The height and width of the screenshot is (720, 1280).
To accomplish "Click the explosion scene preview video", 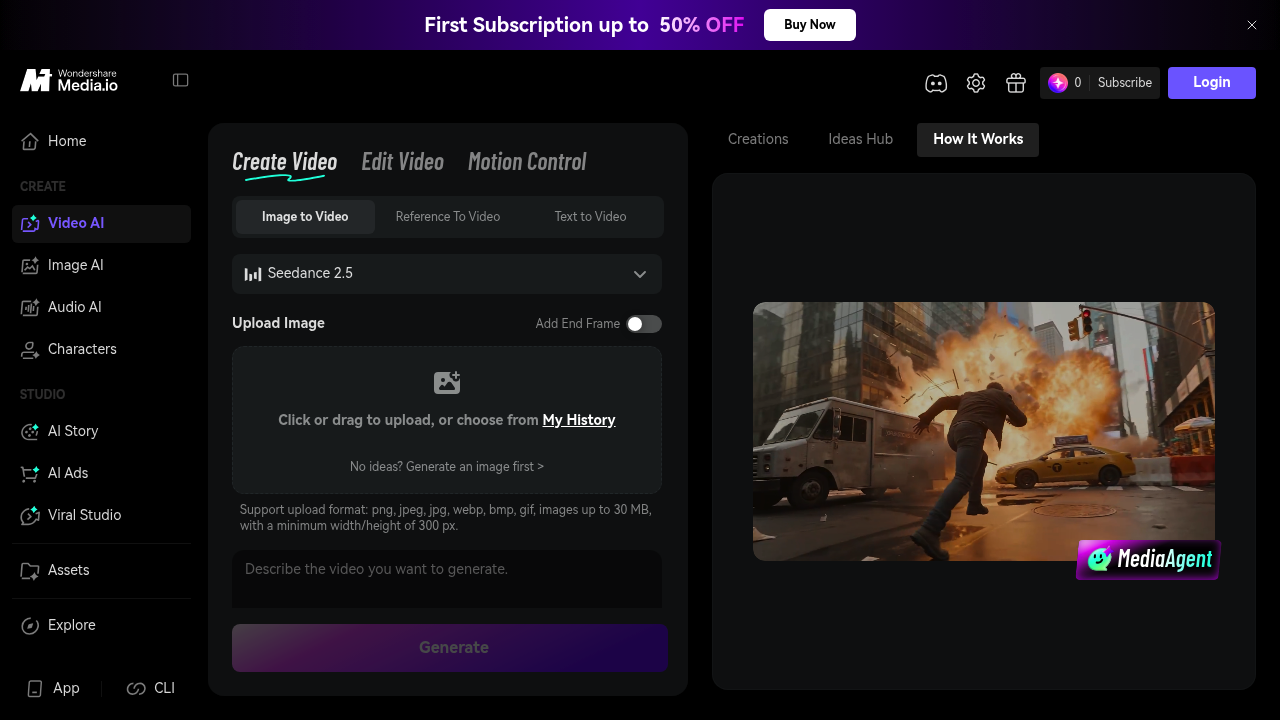I will point(984,431).
